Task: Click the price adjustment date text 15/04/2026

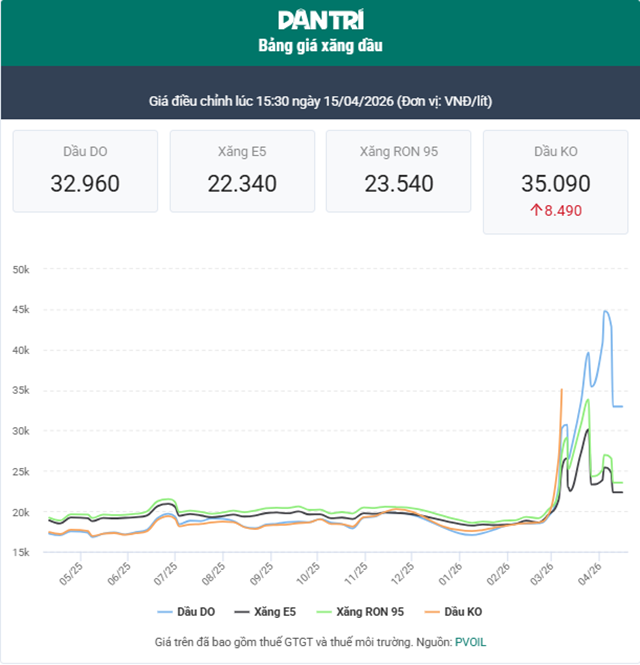Action: click(355, 102)
